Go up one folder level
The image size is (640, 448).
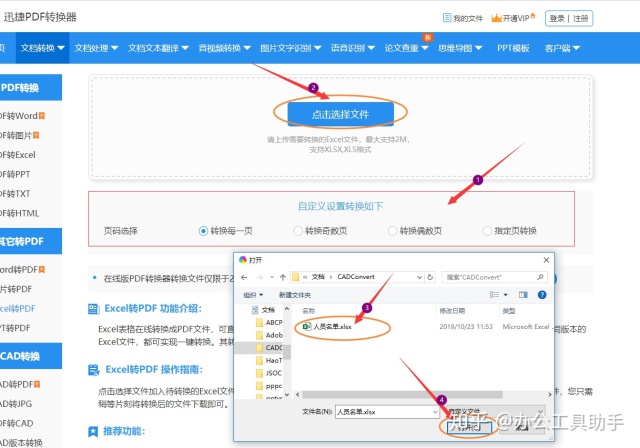pyautogui.click(x=282, y=277)
